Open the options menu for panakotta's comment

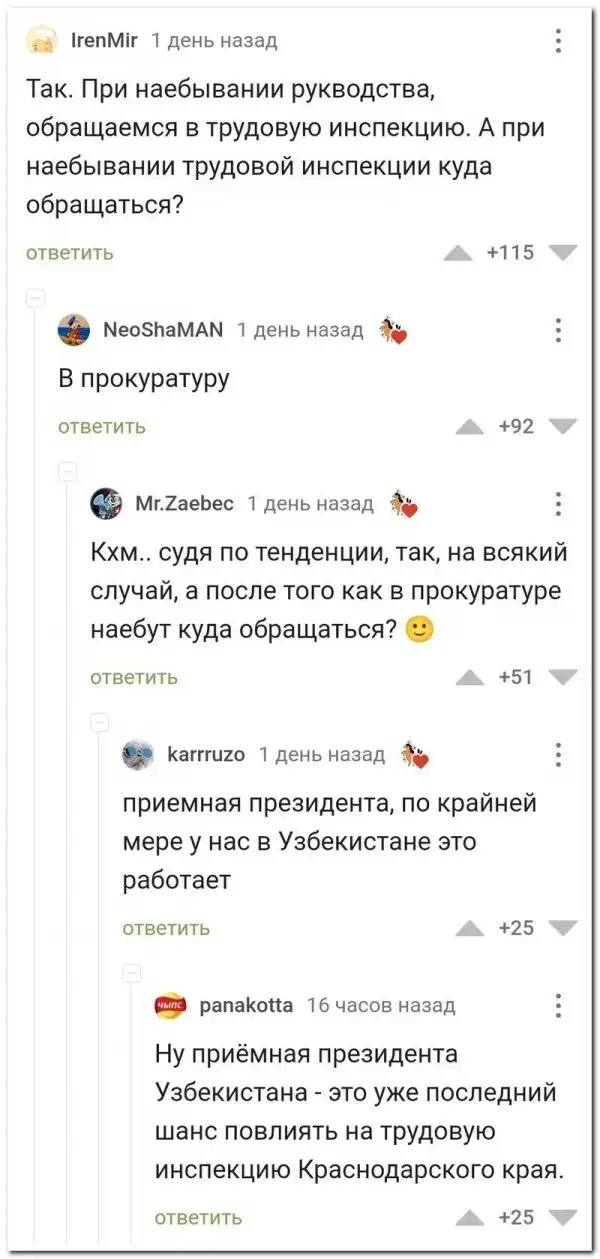pyautogui.click(x=558, y=1005)
